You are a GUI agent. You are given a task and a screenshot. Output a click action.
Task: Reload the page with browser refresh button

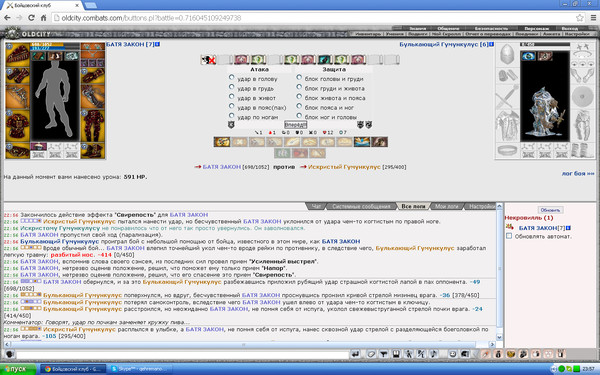31,18
